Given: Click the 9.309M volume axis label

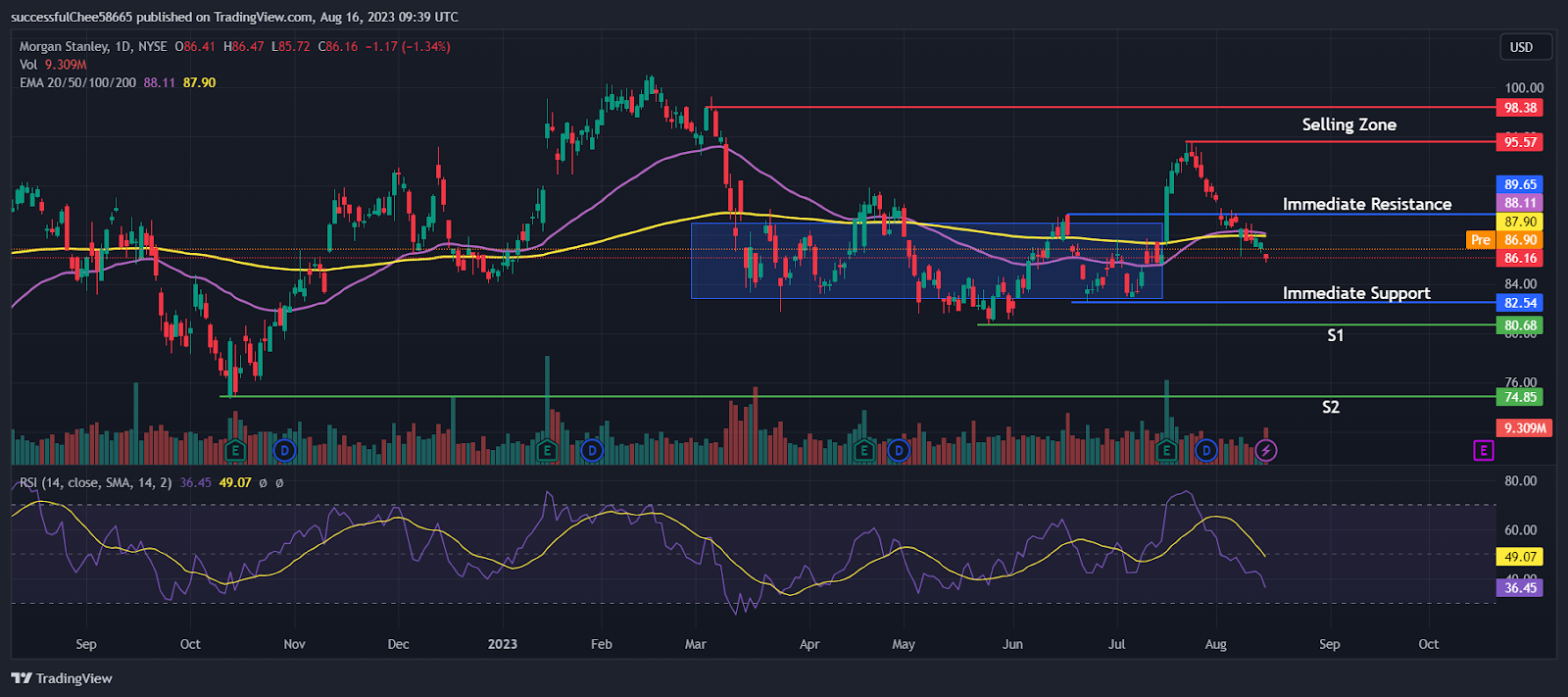Looking at the screenshot, I should pyautogui.click(x=1525, y=428).
